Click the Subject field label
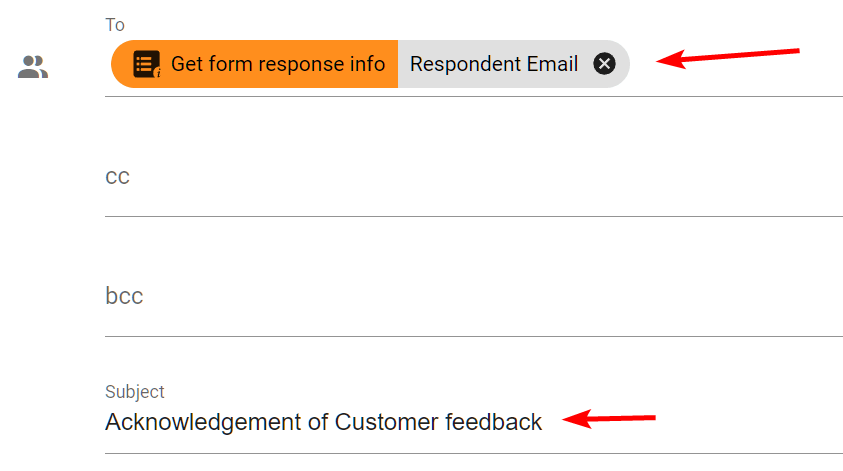Image resolution: width=843 pixels, height=471 pixels. [x=134, y=392]
